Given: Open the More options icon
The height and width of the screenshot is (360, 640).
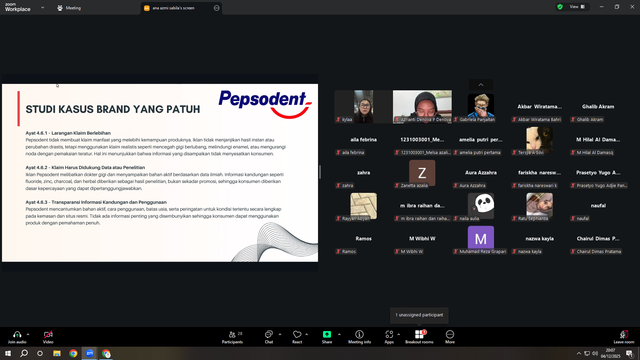Looking at the screenshot, I should tap(450, 334).
